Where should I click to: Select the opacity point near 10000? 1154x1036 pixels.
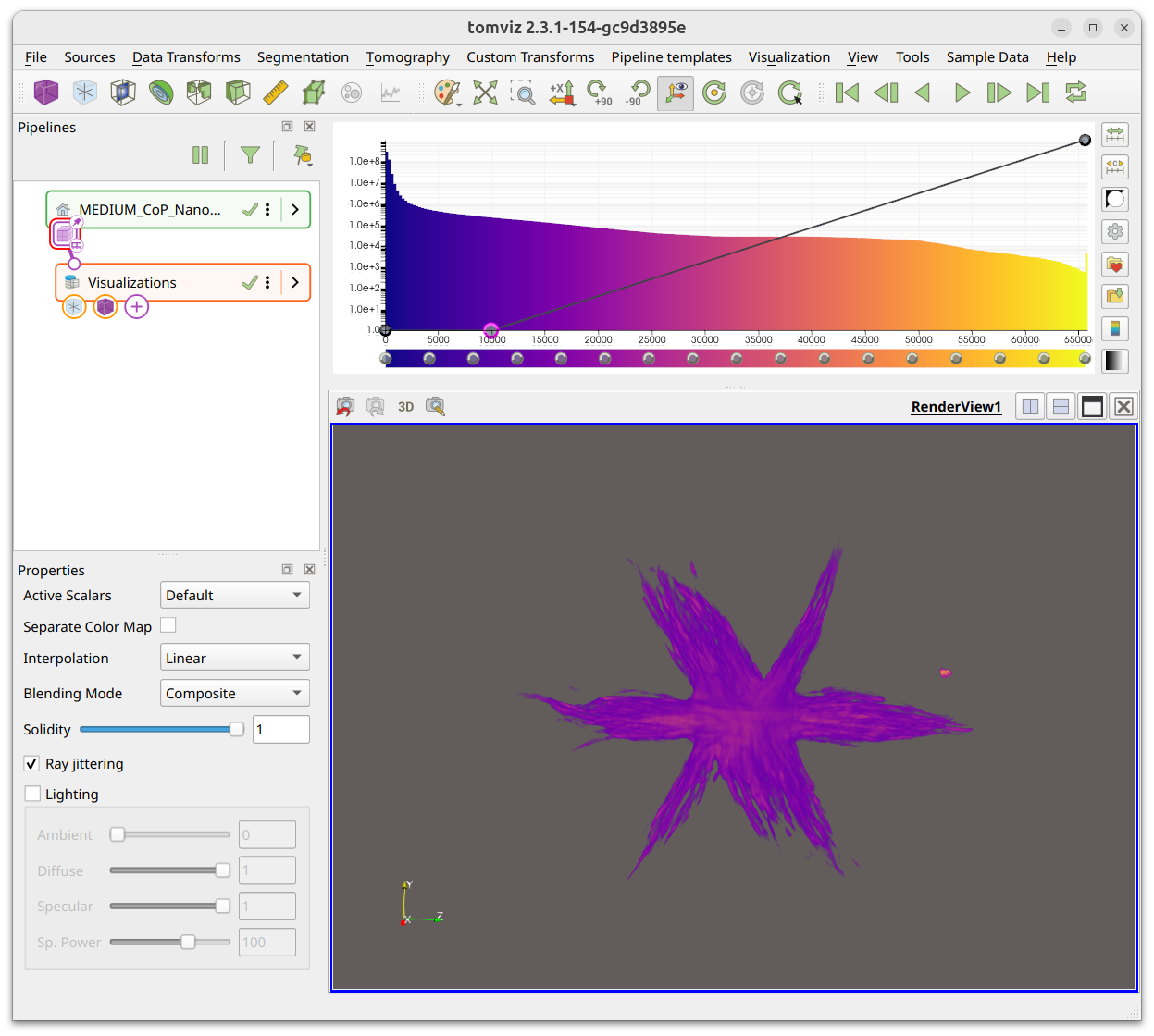click(491, 330)
